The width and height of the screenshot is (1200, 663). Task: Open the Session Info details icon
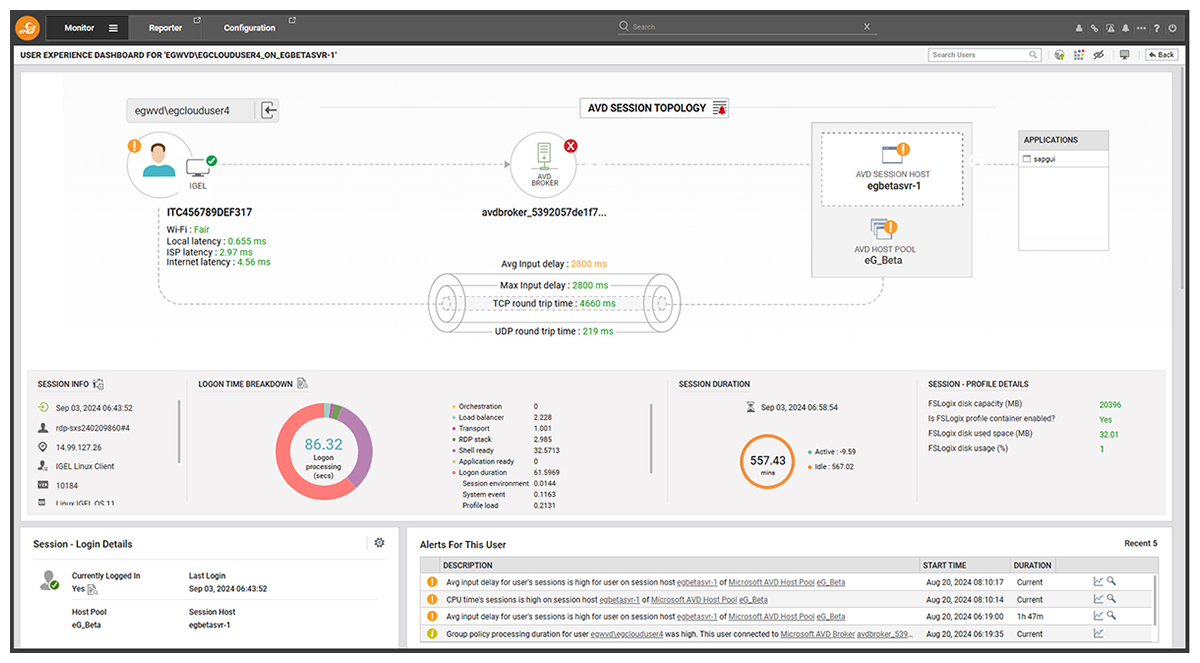tap(98, 384)
